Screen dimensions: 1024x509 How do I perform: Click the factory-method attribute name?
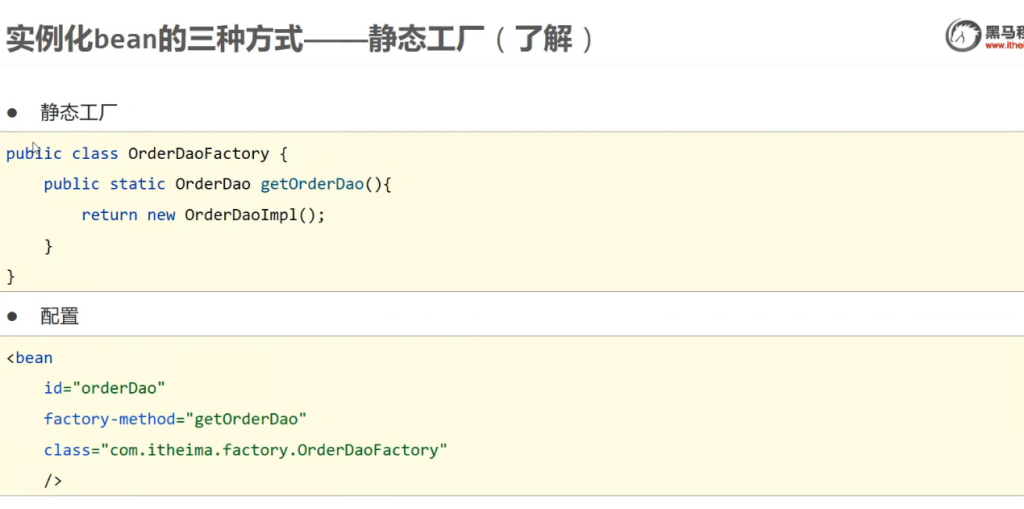(110, 419)
